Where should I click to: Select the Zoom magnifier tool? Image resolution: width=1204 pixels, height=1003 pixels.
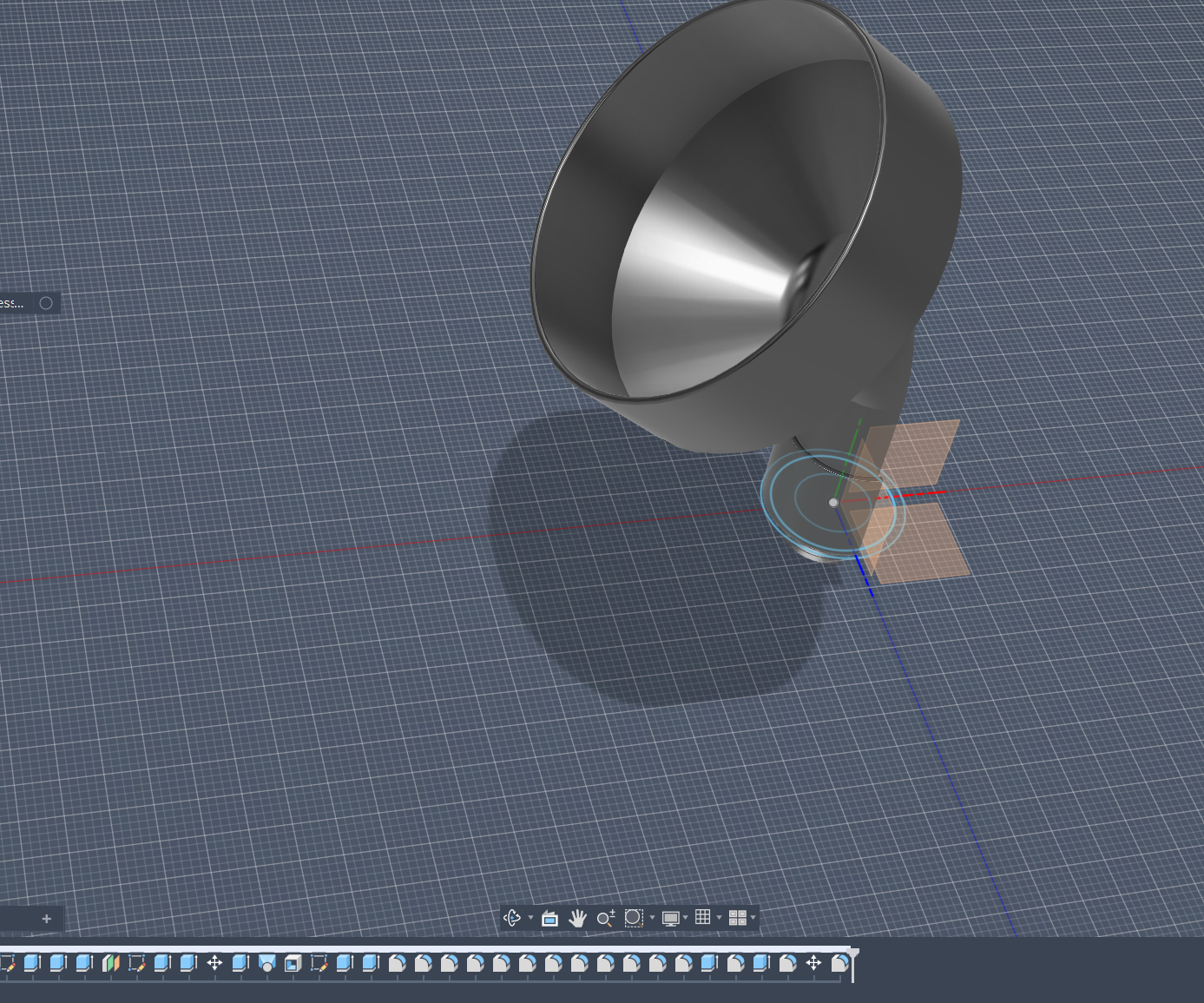point(606,918)
